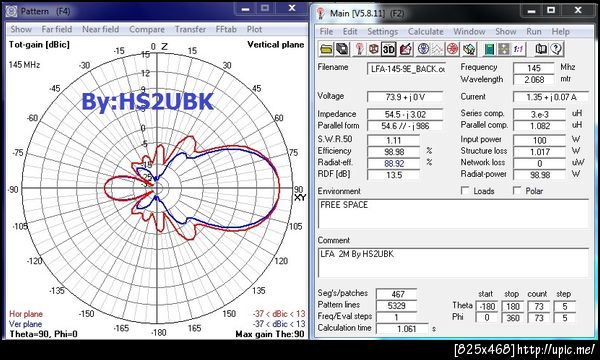Click the Hor plane legend label
This screenshot has height=360, width=600.
[x=26, y=314]
